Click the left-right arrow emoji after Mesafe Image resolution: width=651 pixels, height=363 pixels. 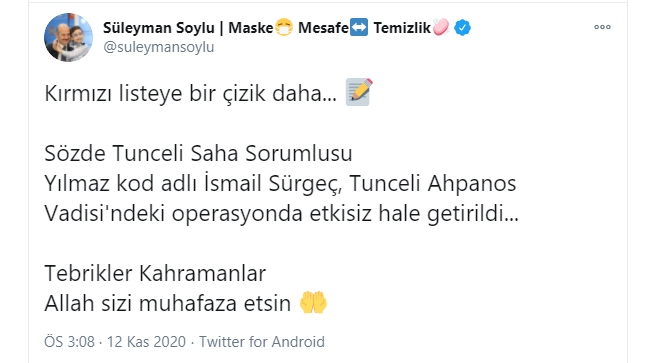point(359,28)
